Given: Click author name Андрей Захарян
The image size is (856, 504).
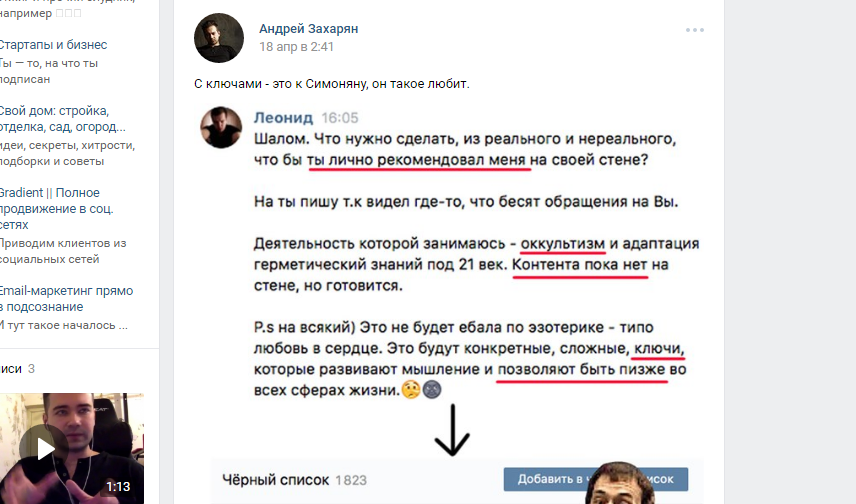Looking at the screenshot, I should [308, 29].
